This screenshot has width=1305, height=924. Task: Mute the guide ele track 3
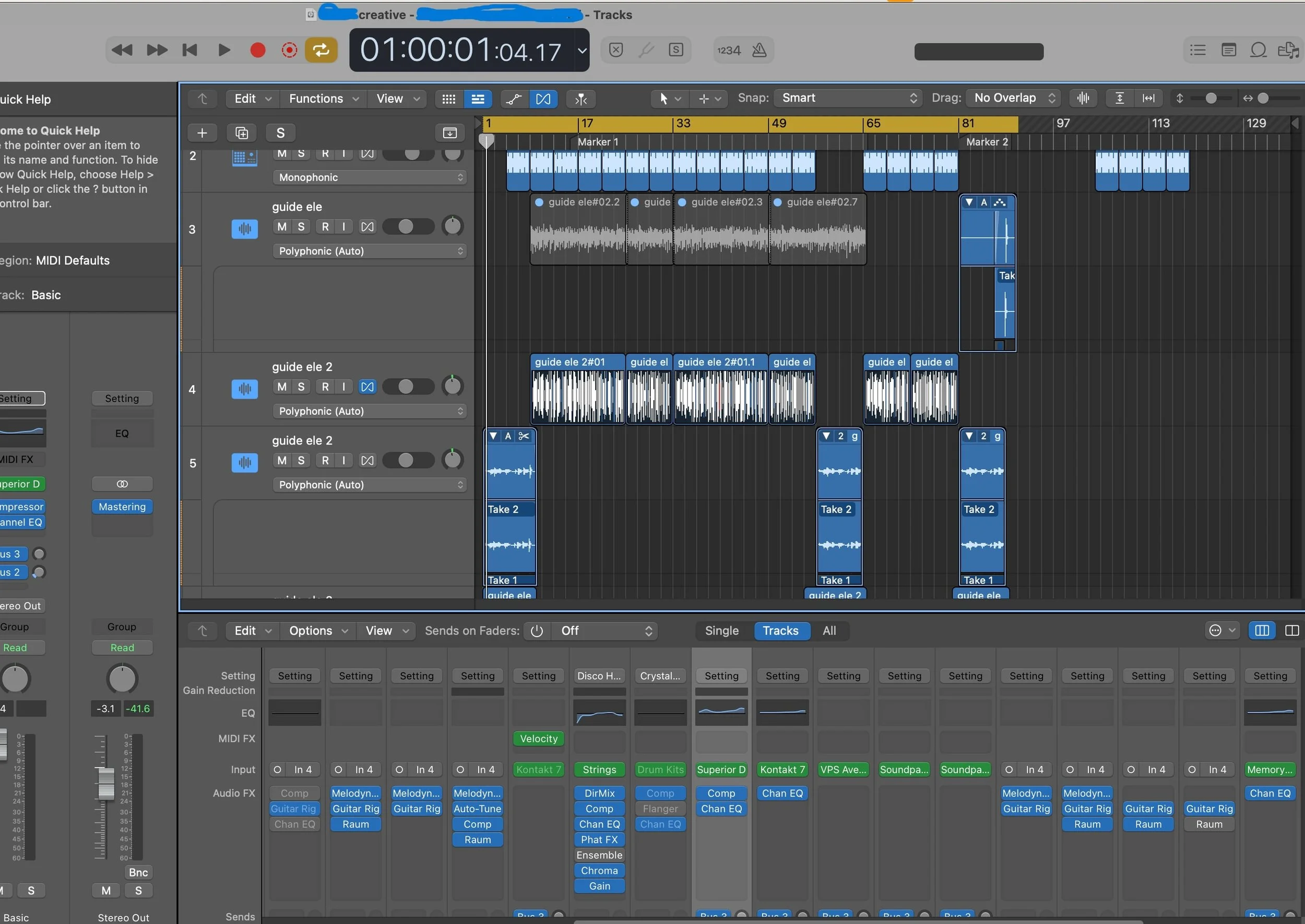point(282,227)
